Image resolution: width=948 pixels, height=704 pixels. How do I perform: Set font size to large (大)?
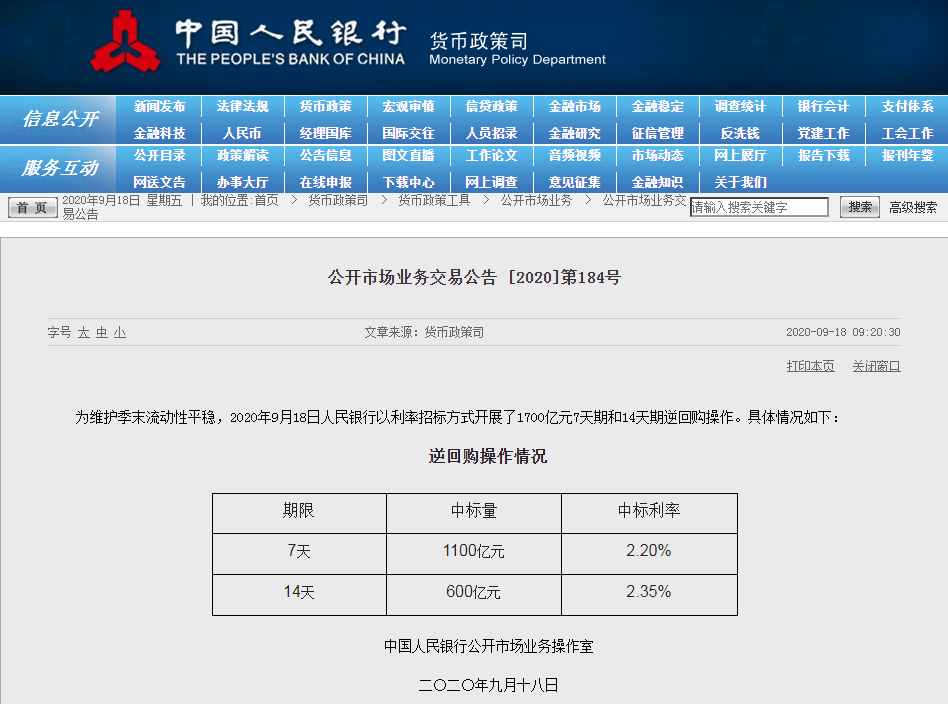pos(84,332)
